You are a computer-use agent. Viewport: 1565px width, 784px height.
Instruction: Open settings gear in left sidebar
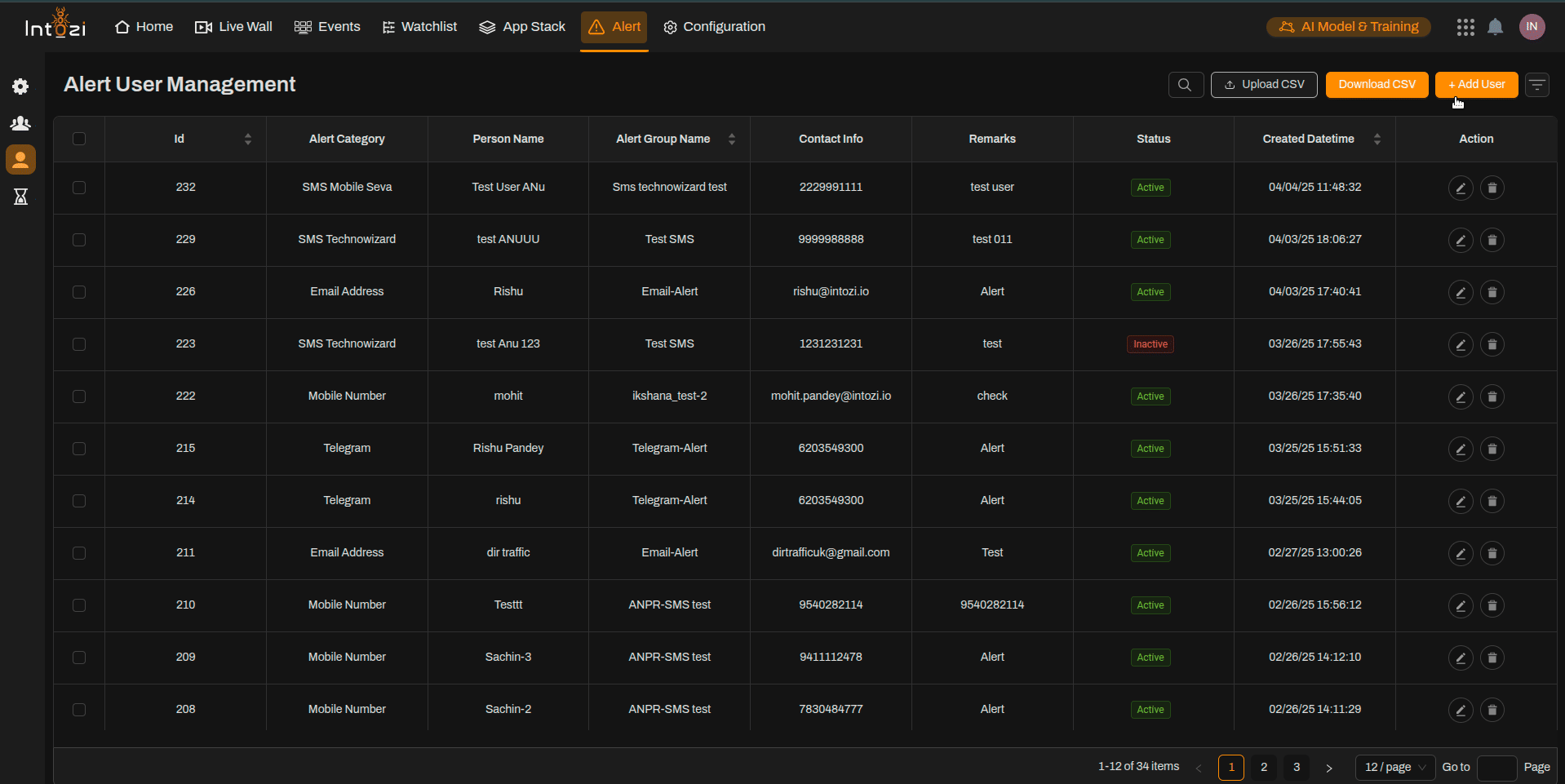click(20, 86)
